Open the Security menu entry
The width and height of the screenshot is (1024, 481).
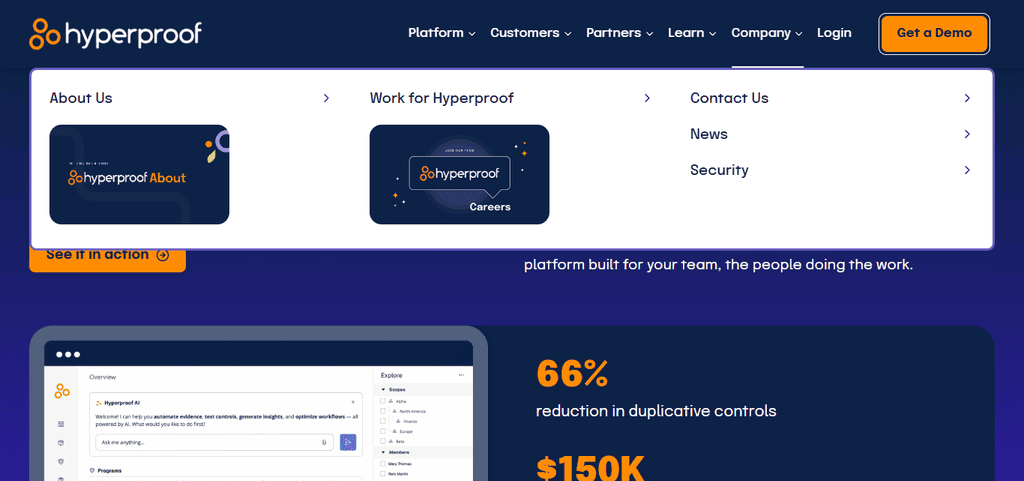[x=719, y=170]
